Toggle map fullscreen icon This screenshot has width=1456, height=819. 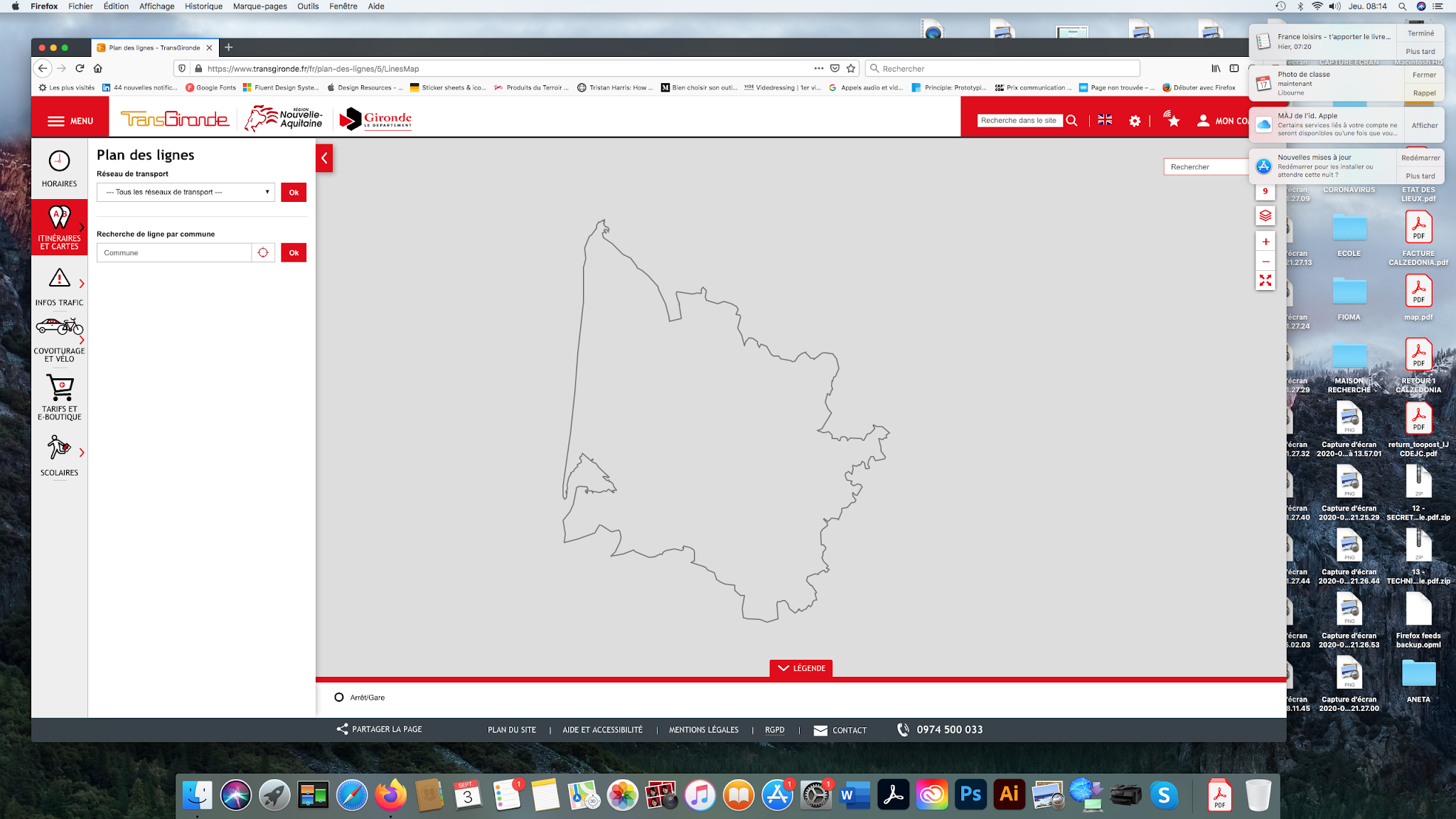1265,281
